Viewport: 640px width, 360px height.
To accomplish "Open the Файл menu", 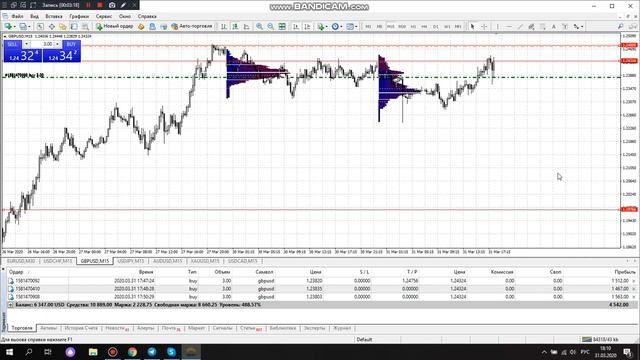I will pyautogui.click(x=17, y=16).
